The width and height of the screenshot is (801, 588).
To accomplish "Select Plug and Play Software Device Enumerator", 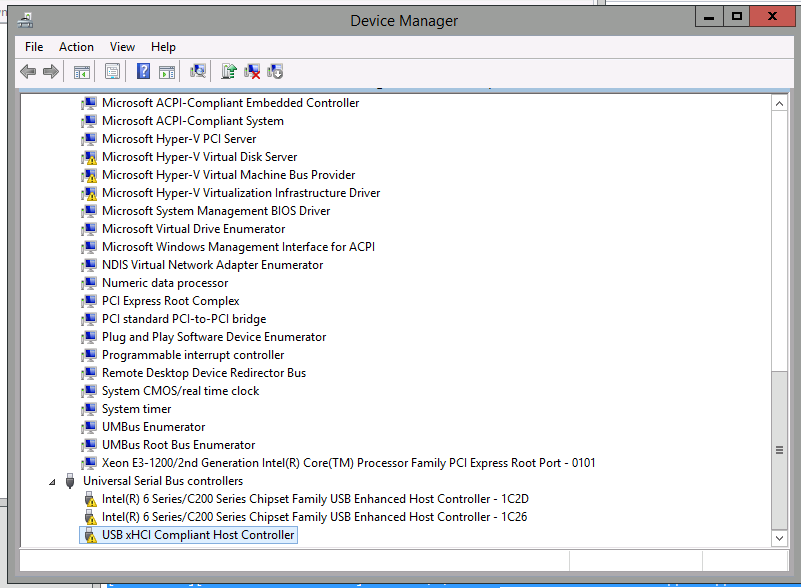I will coord(214,337).
